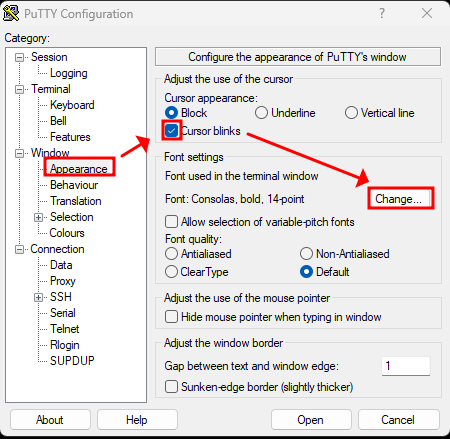Open the Serial settings

tap(63, 313)
